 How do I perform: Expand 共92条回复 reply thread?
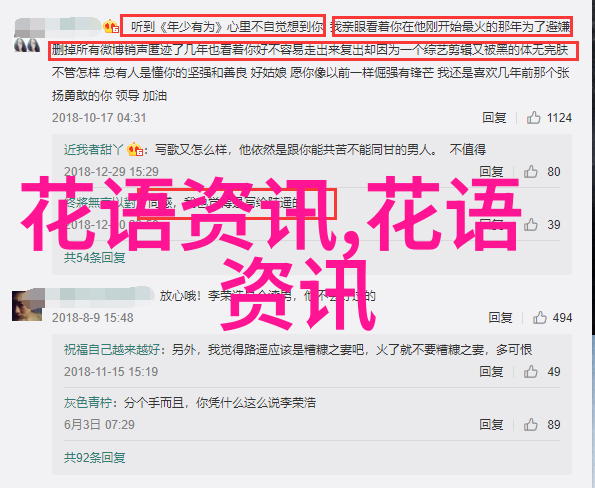point(94,458)
